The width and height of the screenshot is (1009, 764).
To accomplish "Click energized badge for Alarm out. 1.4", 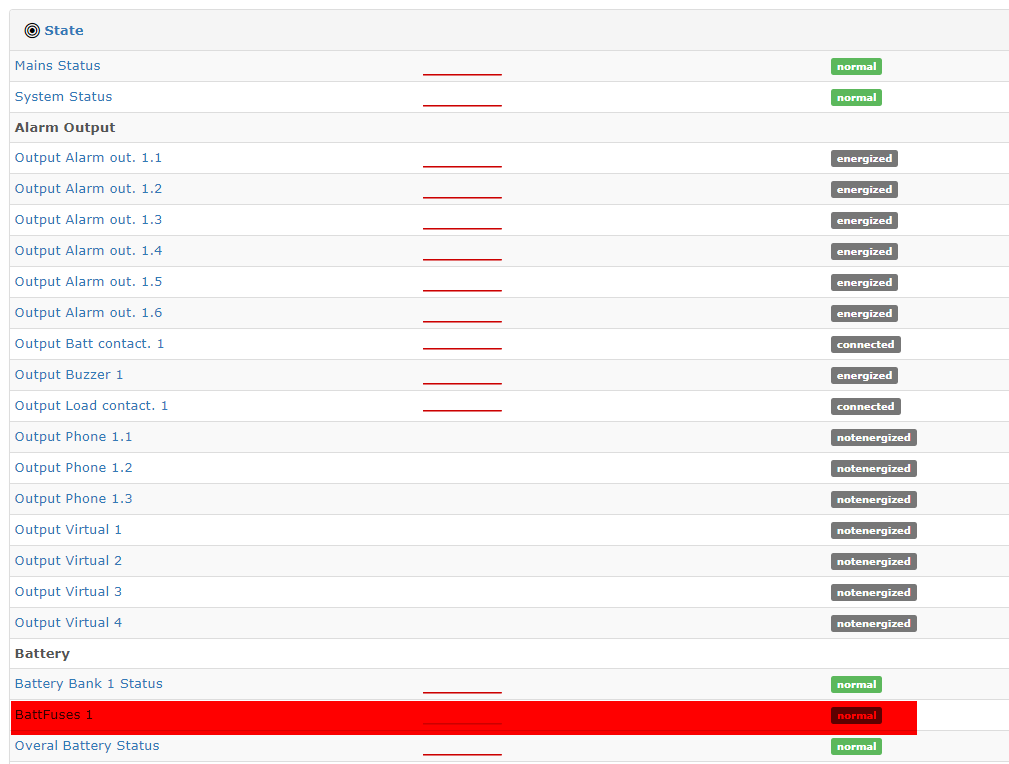I will click(x=864, y=251).
